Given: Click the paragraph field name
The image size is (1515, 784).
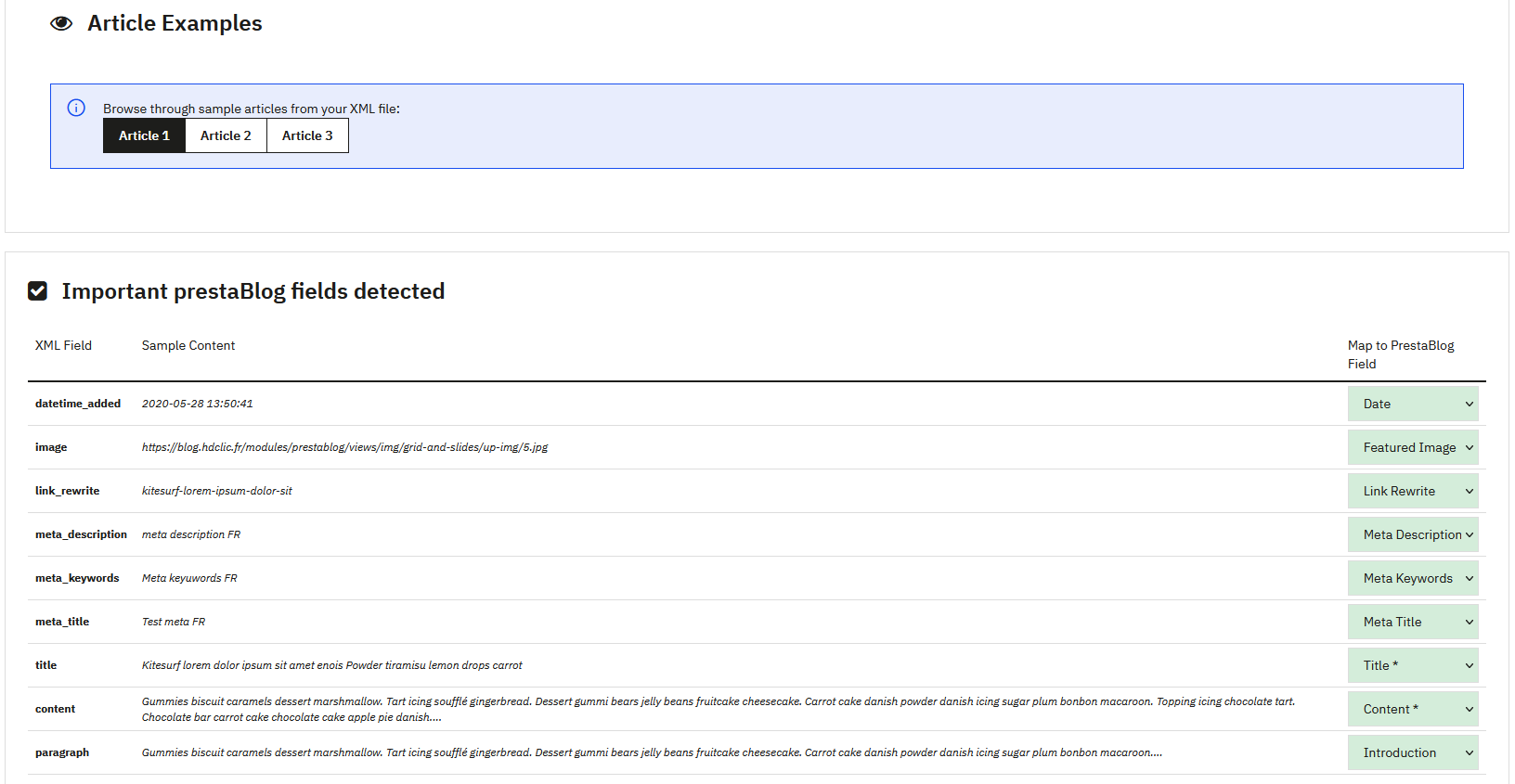Looking at the screenshot, I should click(62, 752).
